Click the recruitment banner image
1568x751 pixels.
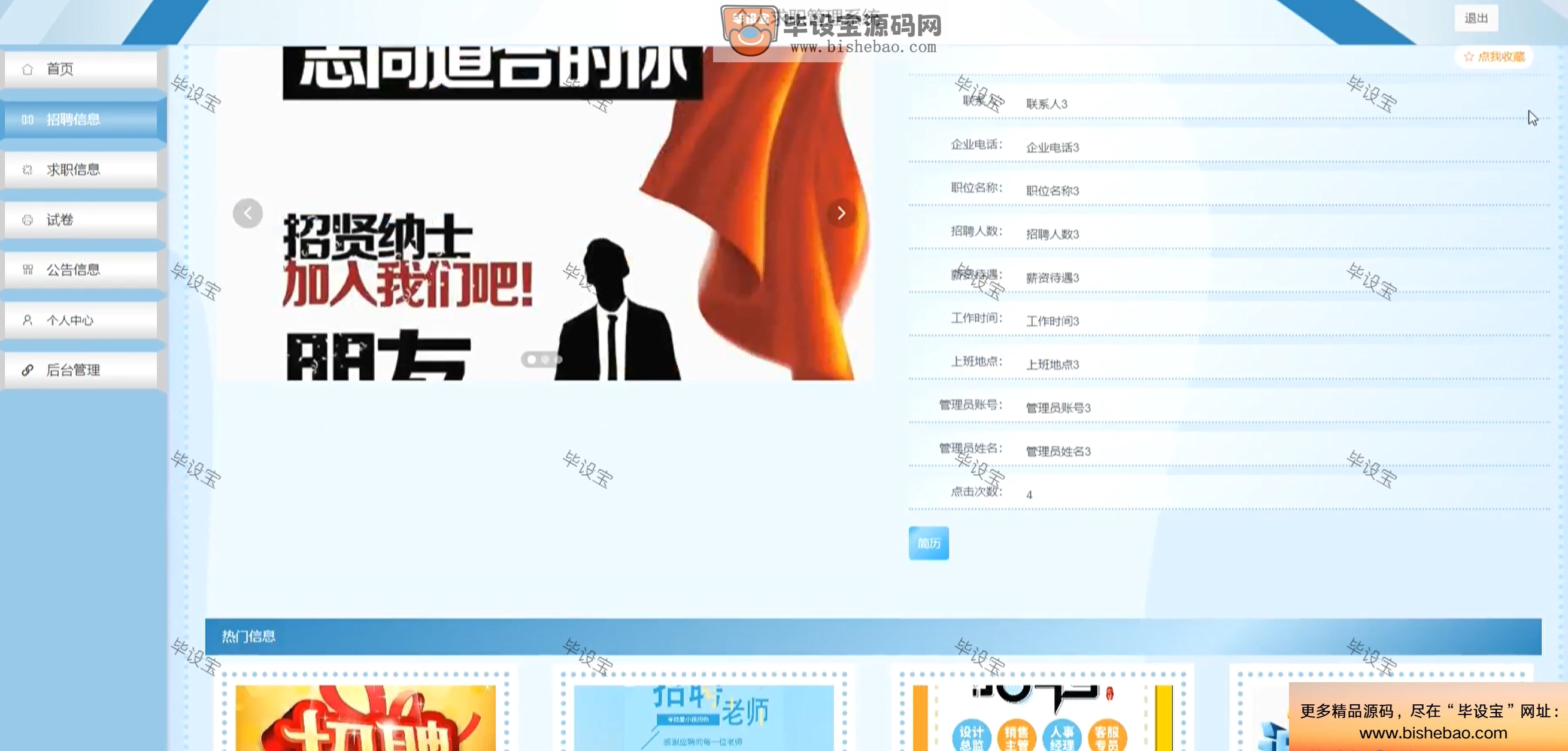click(544, 213)
